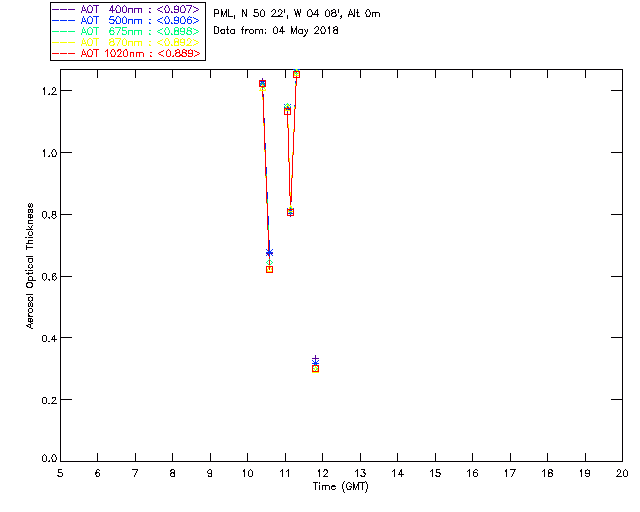Click the hour 15 tick label on the time axis
Image resolution: width=640 pixels, height=512 pixels.
(x=435, y=473)
